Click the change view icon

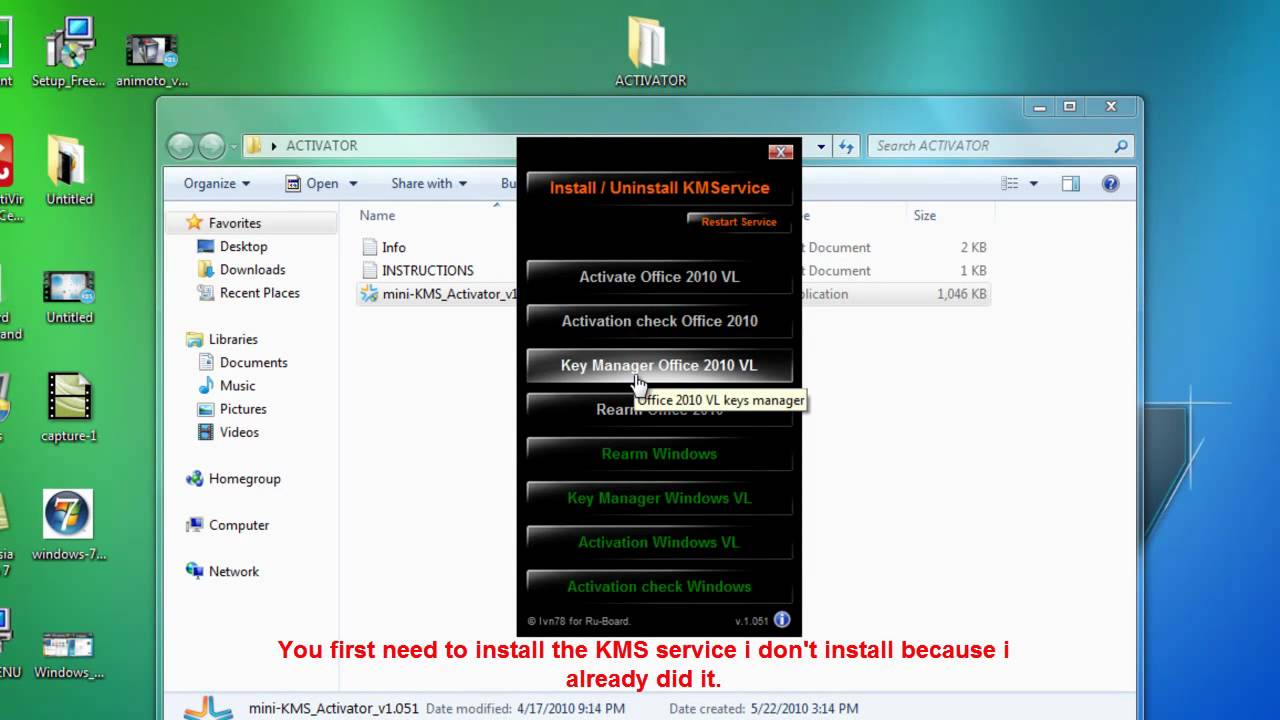click(1010, 184)
